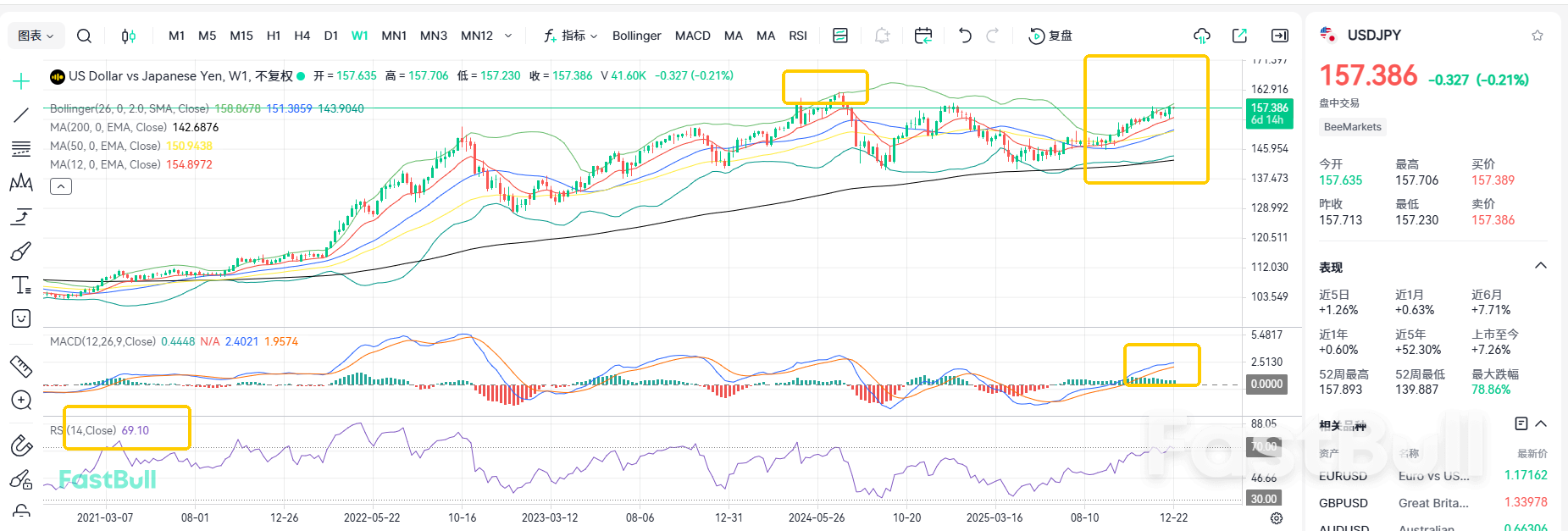Switch to the H4 timeframe
This screenshot has width=1568, height=531.
click(302, 36)
